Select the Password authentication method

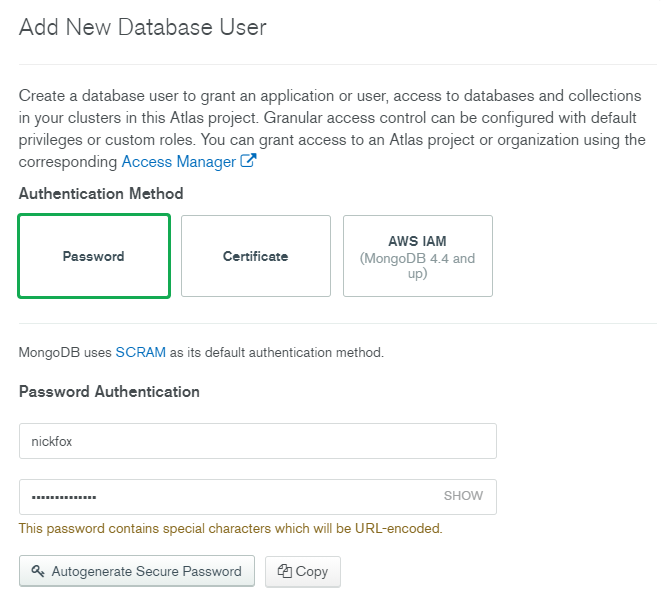click(x=94, y=256)
